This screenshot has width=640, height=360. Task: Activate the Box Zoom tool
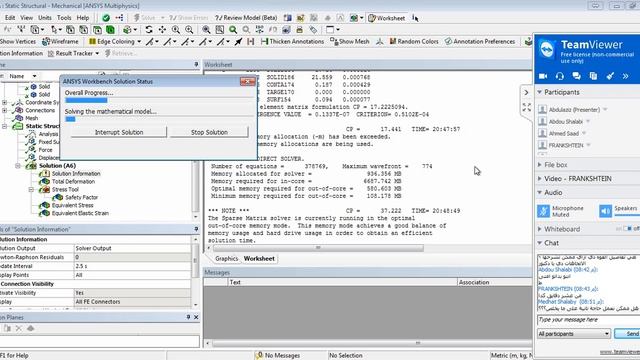(x=189, y=29)
